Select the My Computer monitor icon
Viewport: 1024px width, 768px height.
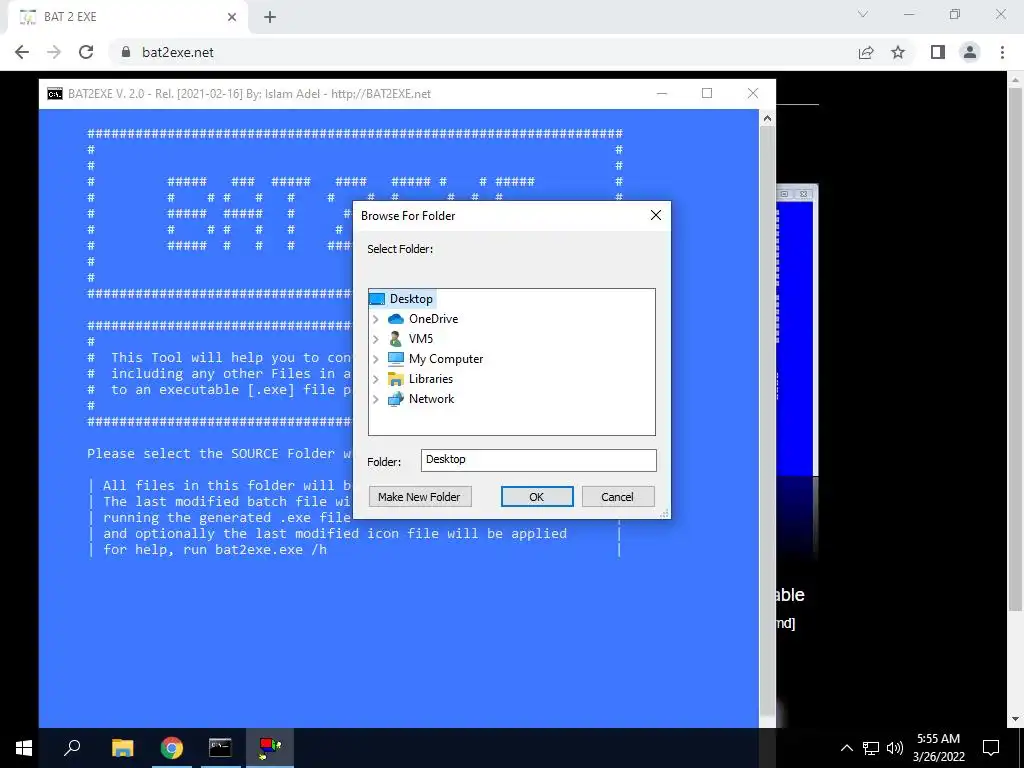point(396,359)
